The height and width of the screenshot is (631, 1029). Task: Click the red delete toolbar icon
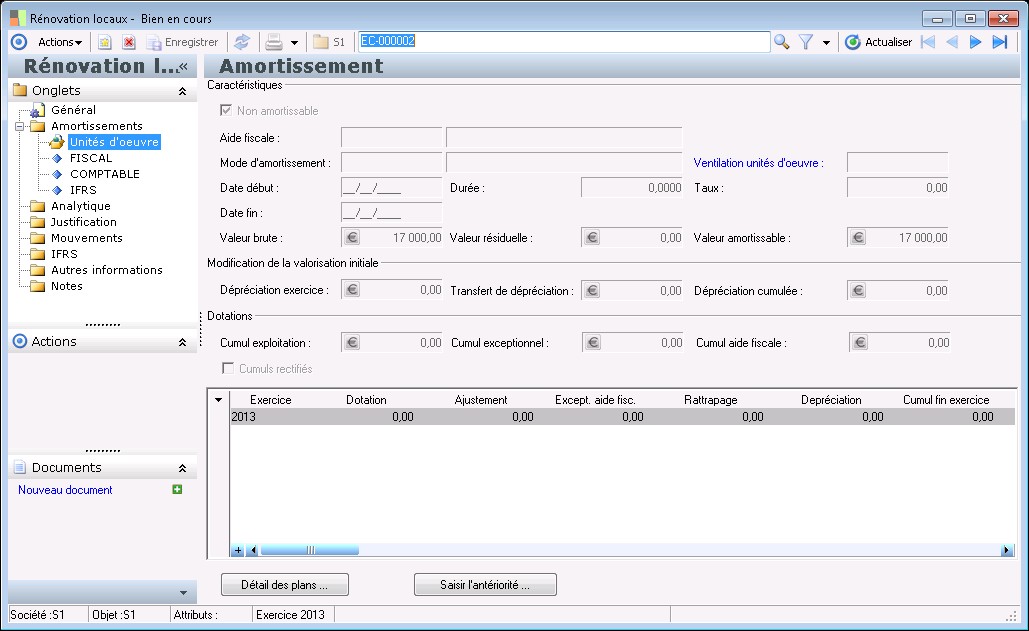[x=129, y=42]
